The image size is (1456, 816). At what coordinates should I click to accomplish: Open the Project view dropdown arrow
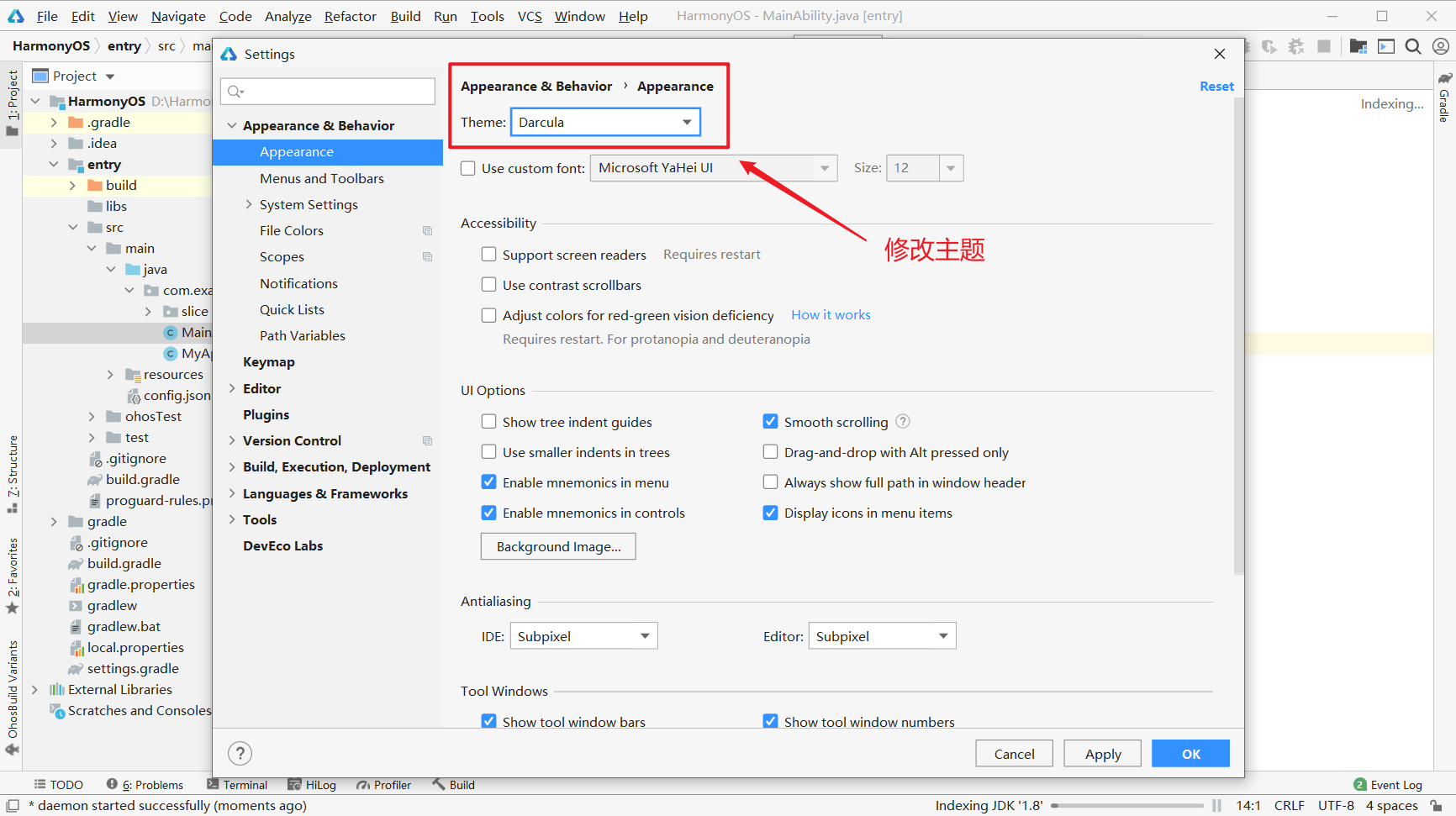(110, 76)
